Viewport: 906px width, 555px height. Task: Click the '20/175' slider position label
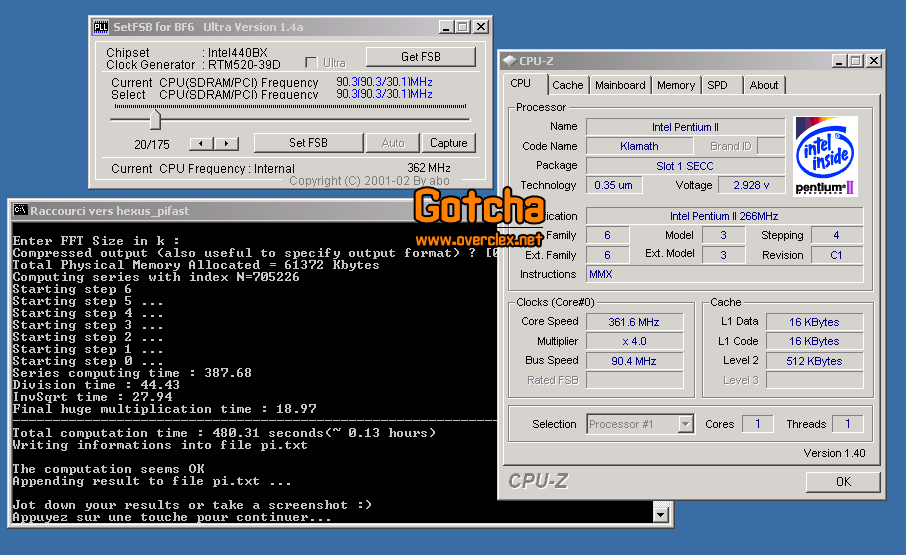pos(152,144)
